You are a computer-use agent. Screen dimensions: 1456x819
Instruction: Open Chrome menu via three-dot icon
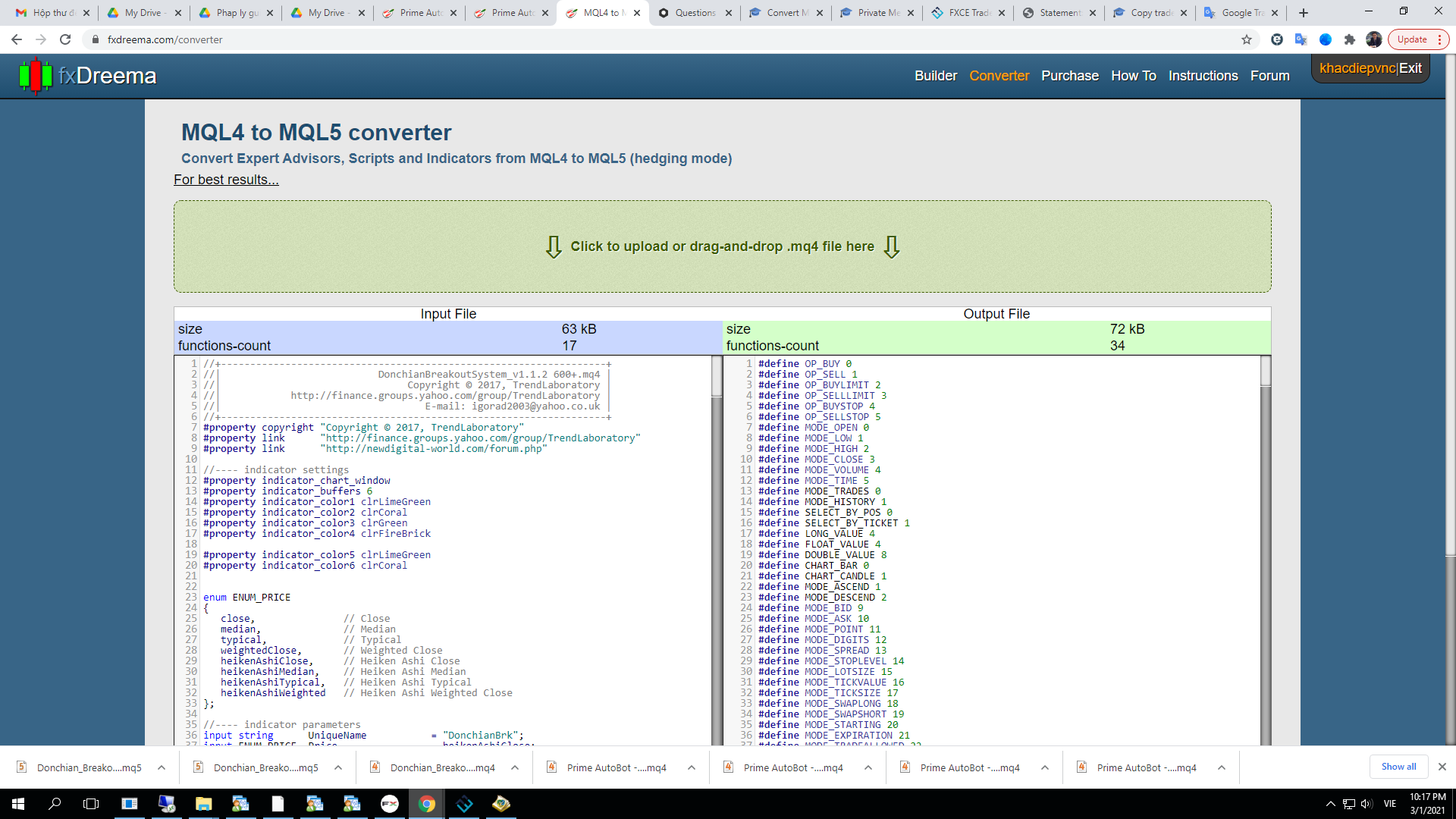point(1439,39)
